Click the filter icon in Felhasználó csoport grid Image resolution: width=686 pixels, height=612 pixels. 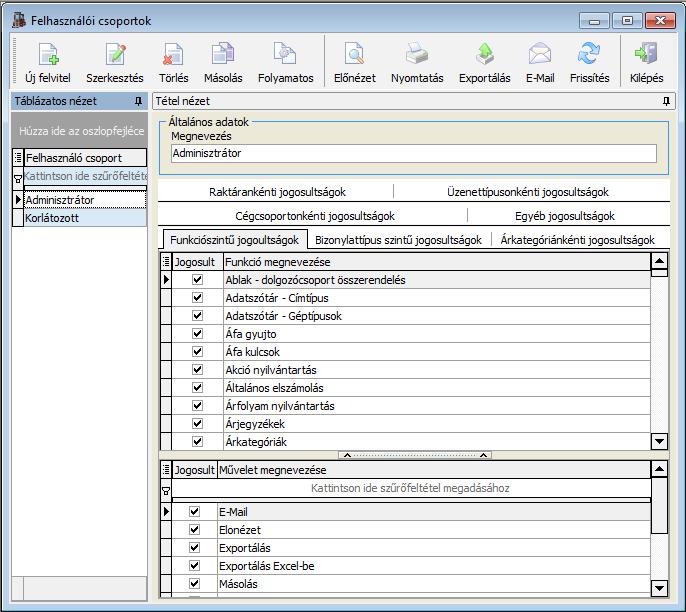(x=18, y=178)
